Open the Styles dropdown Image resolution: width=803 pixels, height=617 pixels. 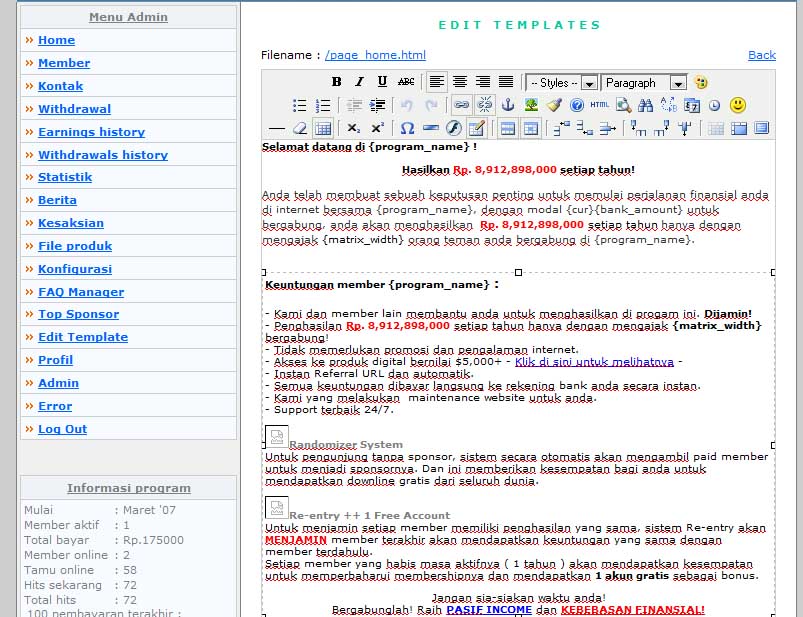coord(562,83)
